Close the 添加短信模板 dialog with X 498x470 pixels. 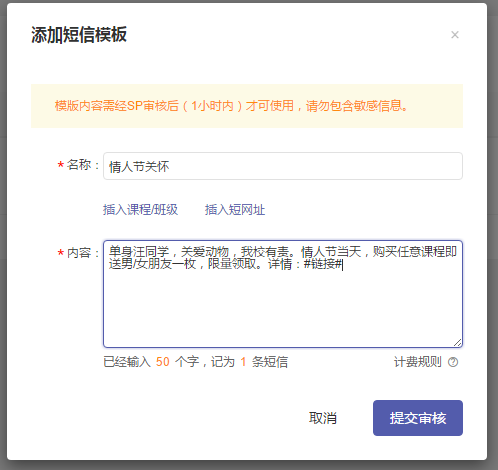(x=455, y=35)
